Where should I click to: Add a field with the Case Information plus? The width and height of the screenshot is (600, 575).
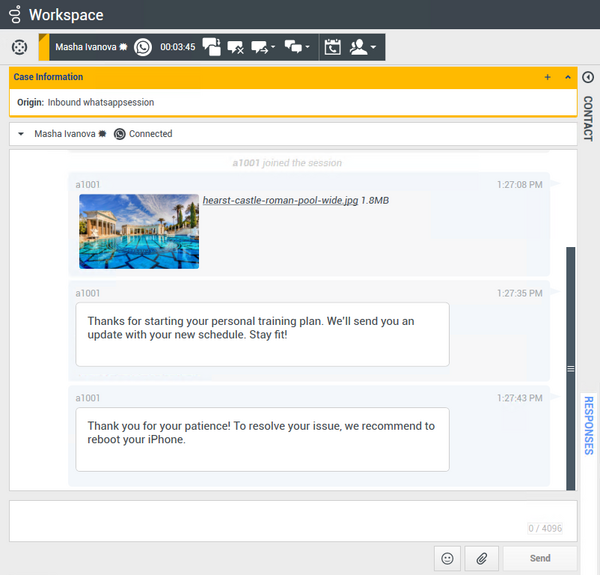547,77
